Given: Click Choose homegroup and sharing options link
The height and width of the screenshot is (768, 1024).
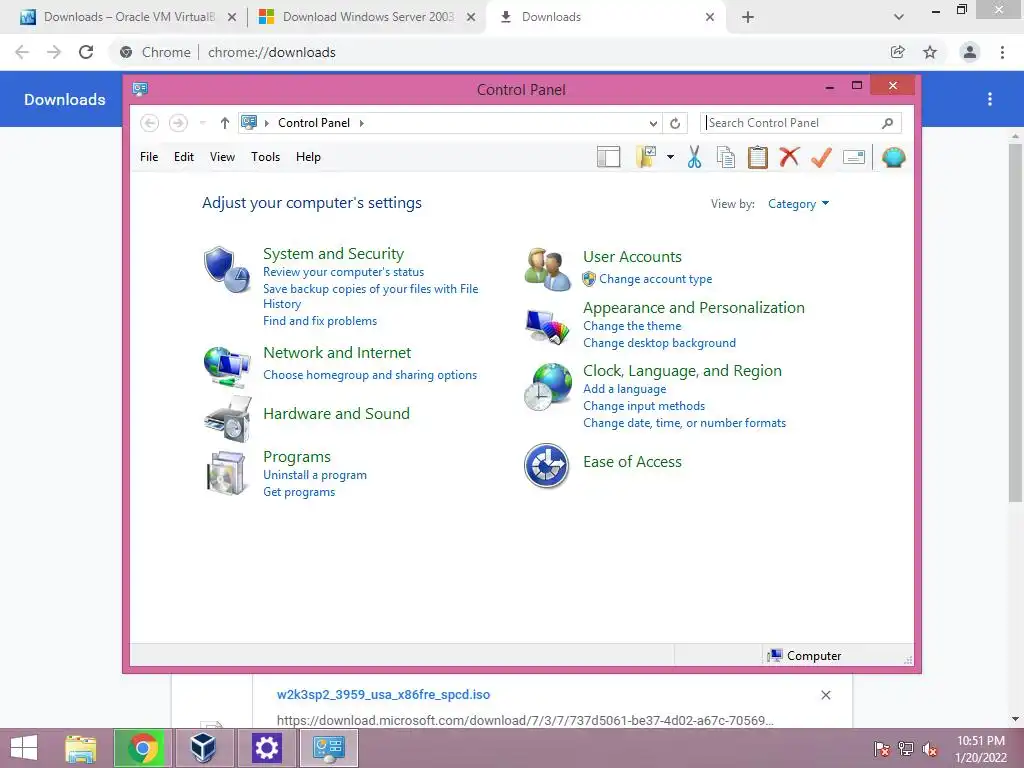Looking at the screenshot, I should [370, 375].
